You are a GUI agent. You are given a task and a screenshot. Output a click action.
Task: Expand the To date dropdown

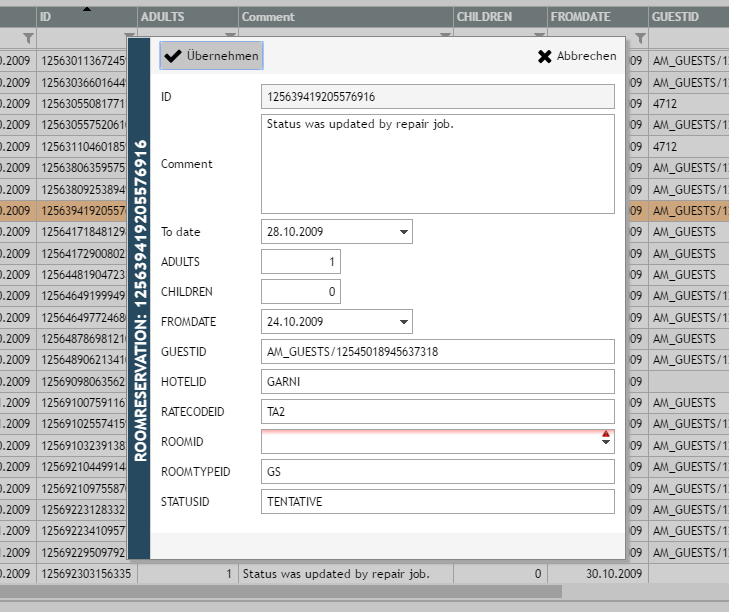(403, 232)
